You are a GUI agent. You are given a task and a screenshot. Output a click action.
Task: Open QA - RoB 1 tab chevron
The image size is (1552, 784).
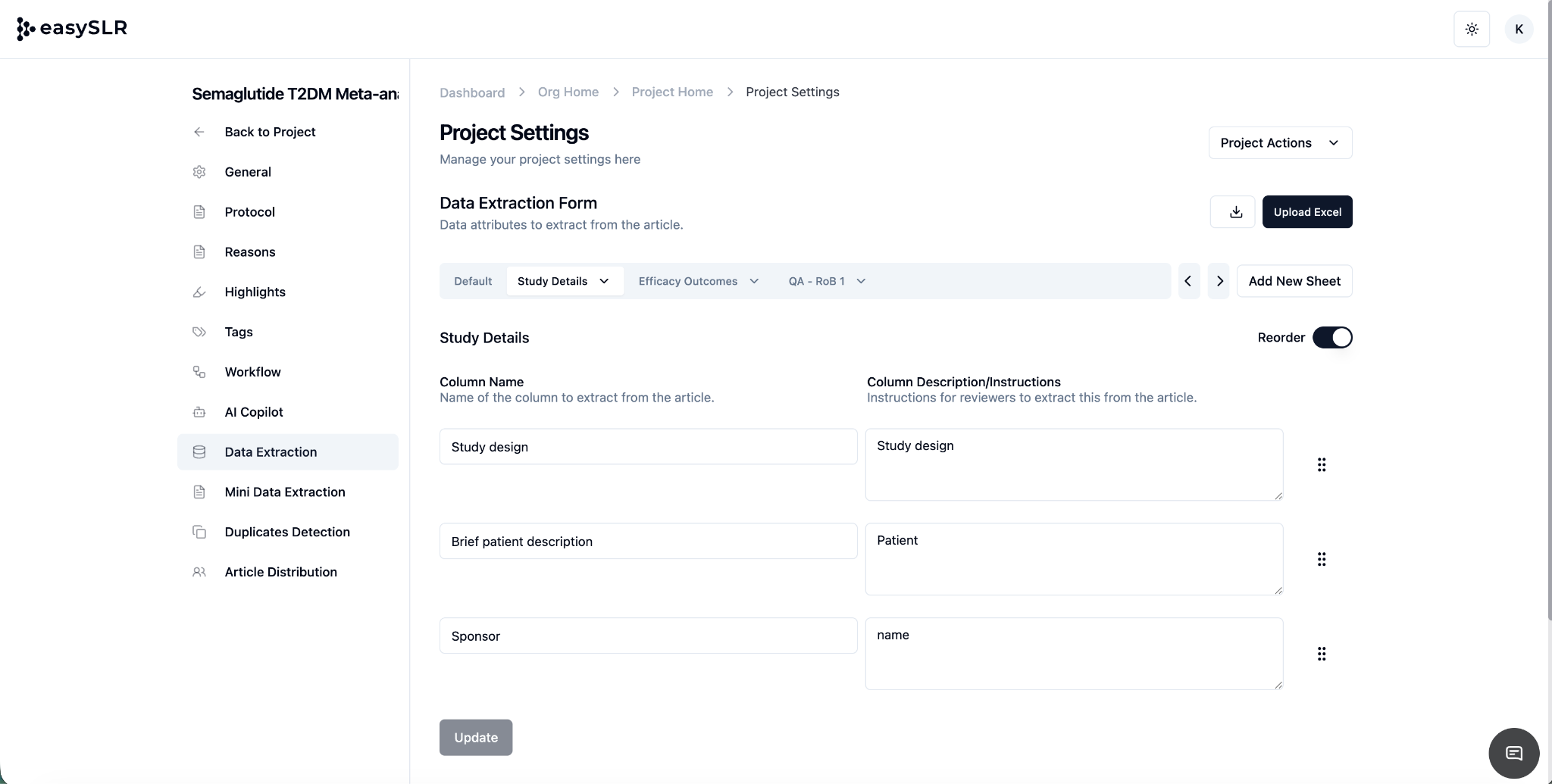pyautogui.click(x=861, y=281)
